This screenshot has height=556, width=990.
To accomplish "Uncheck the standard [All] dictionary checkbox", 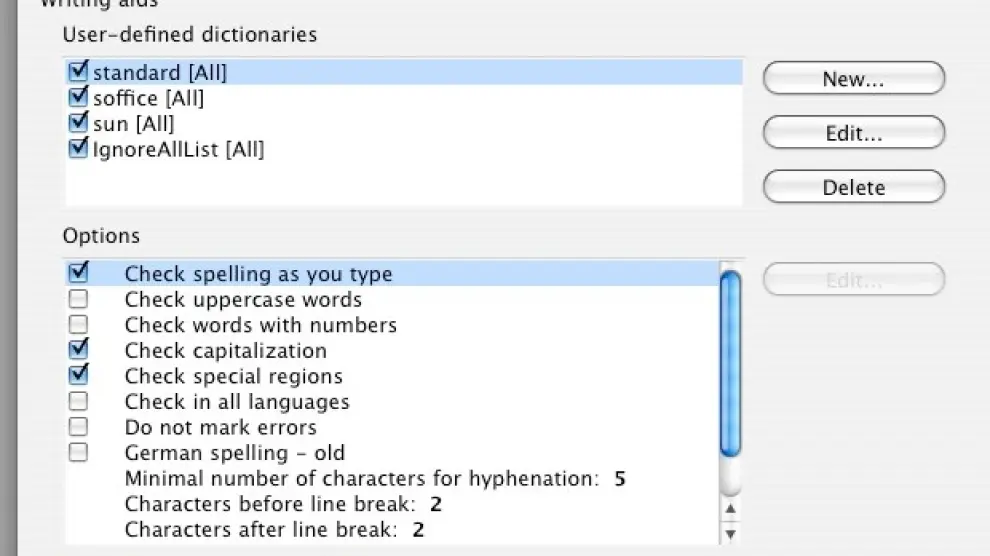I will (x=78, y=72).
